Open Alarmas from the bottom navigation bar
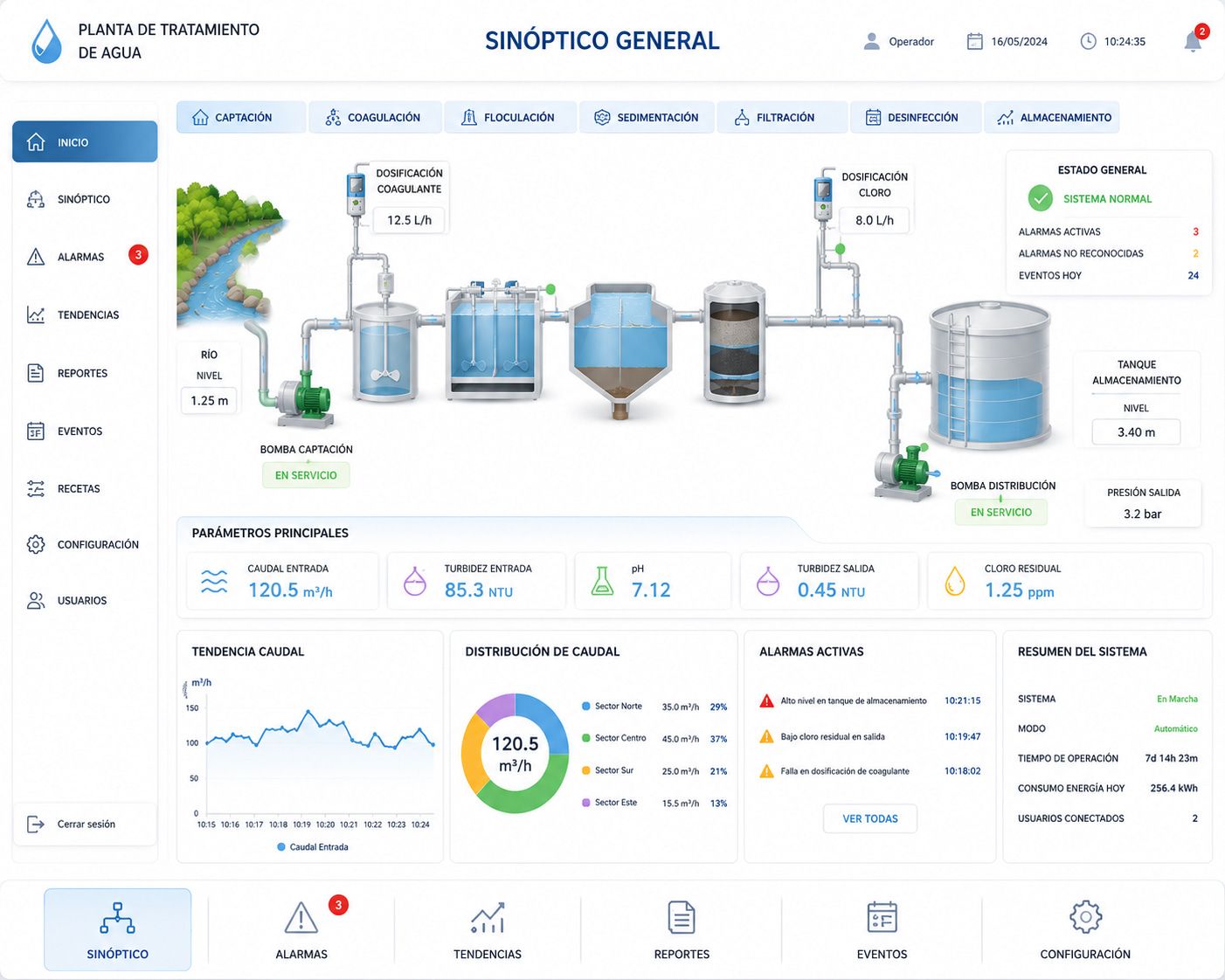This screenshot has width=1225, height=980. click(x=301, y=929)
